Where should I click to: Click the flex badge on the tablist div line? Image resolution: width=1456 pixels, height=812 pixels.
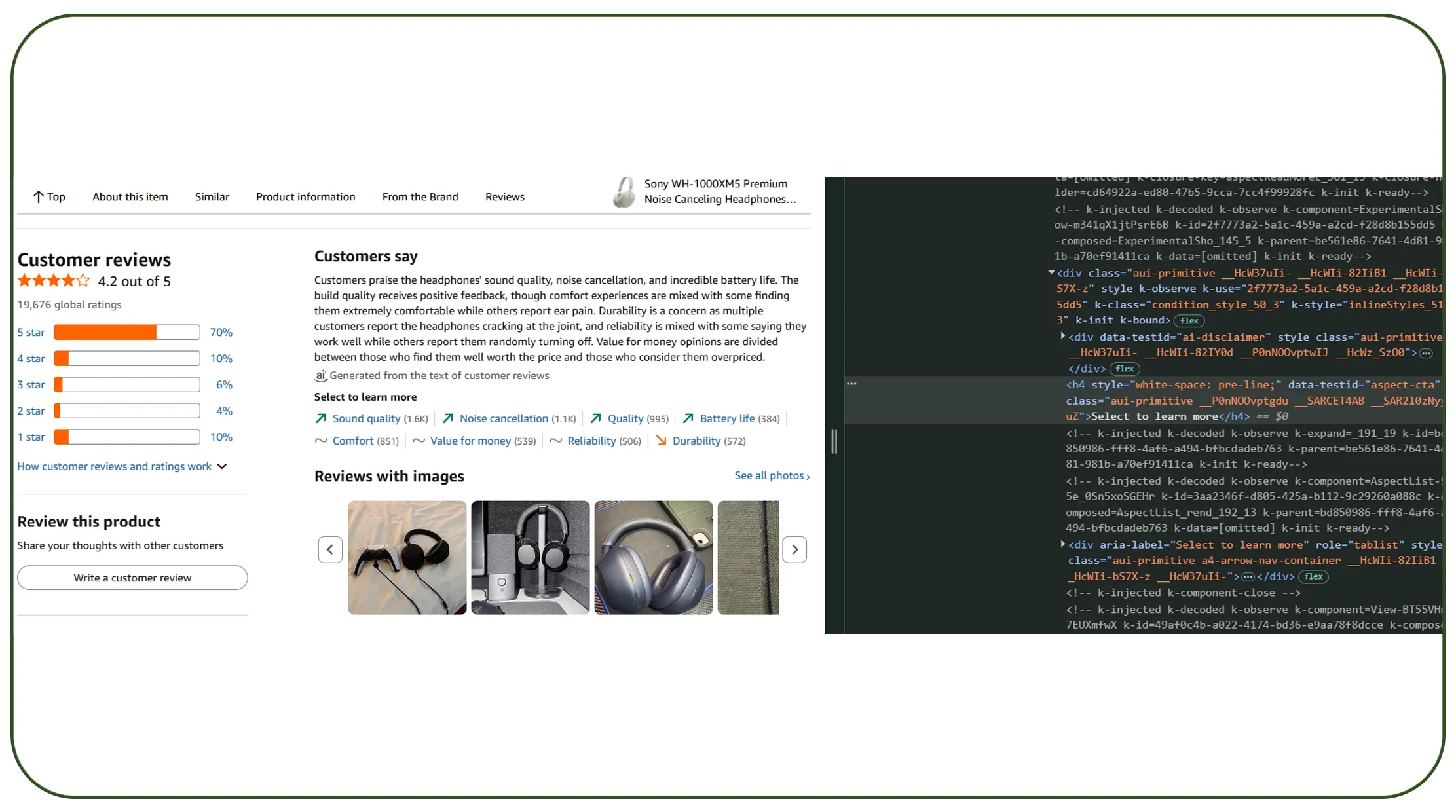[x=1313, y=576]
